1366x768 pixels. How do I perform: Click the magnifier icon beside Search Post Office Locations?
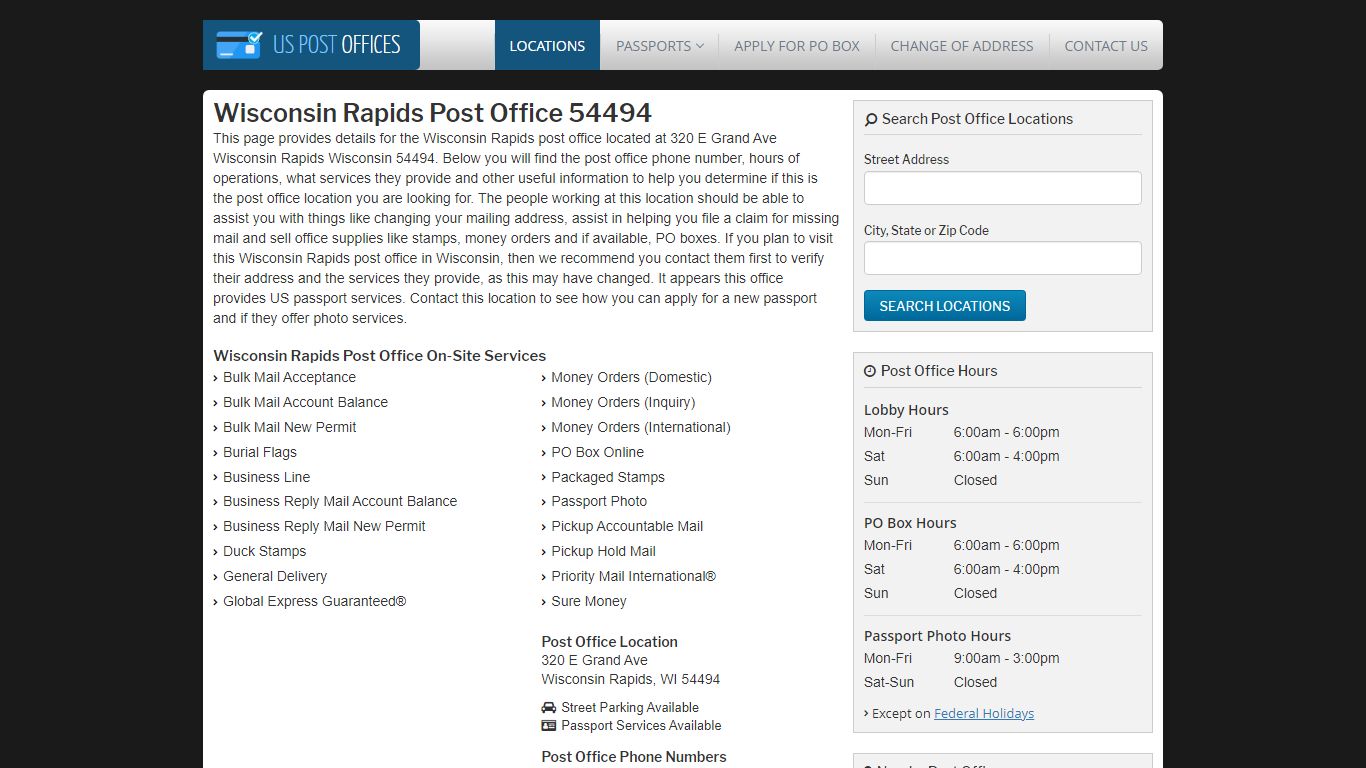pos(871,119)
